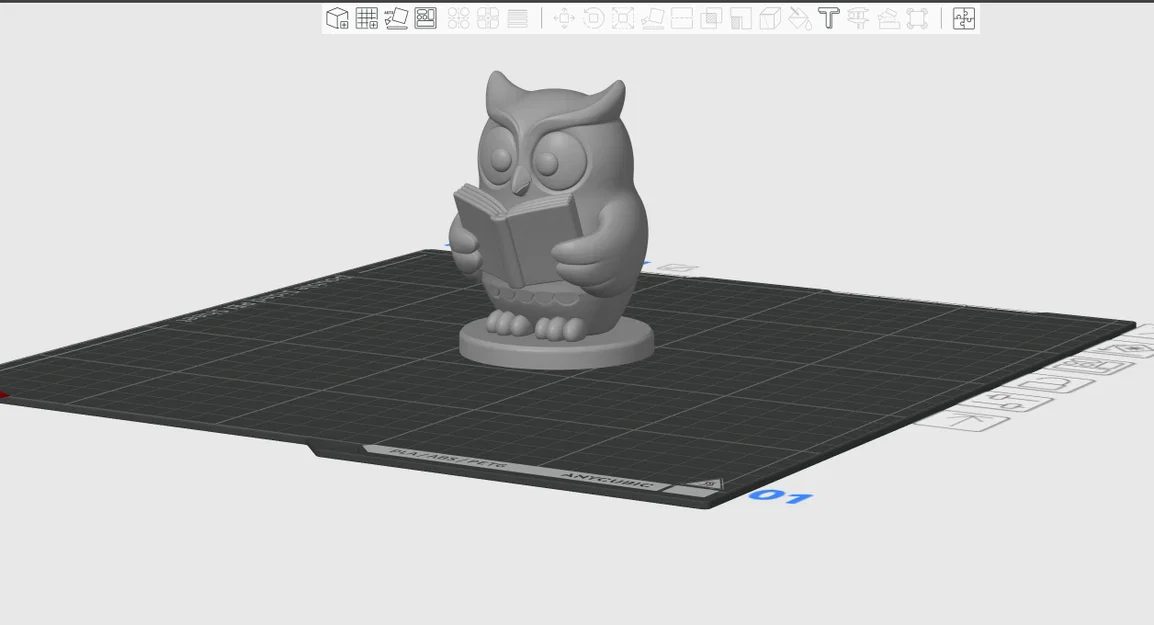Screen dimensions: 1154x625
Task: Run Auto orient from the toolbar
Action: click(x=396, y=18)
